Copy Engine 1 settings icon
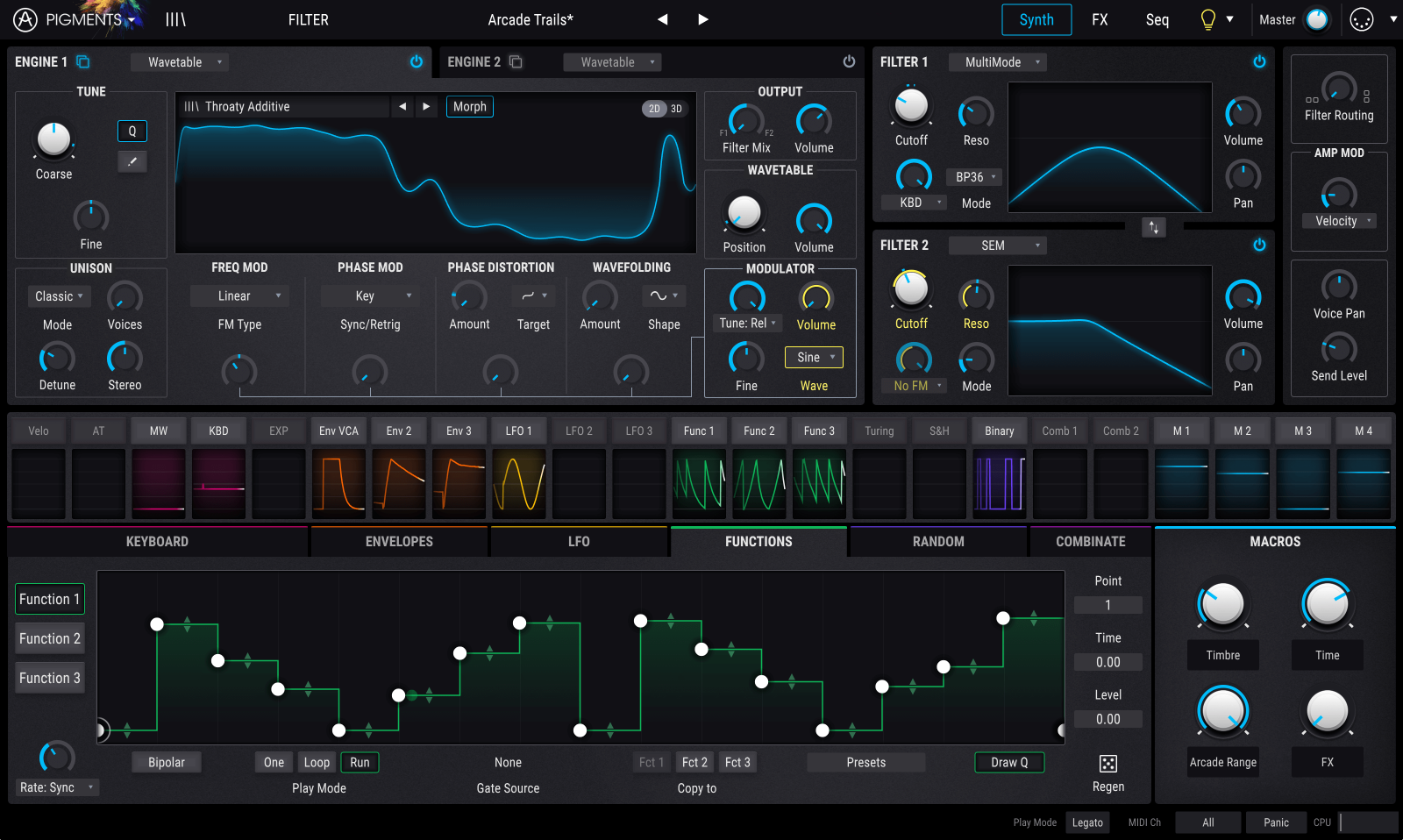The height and width of the screenshot is (840, 1403). [82, 61]
